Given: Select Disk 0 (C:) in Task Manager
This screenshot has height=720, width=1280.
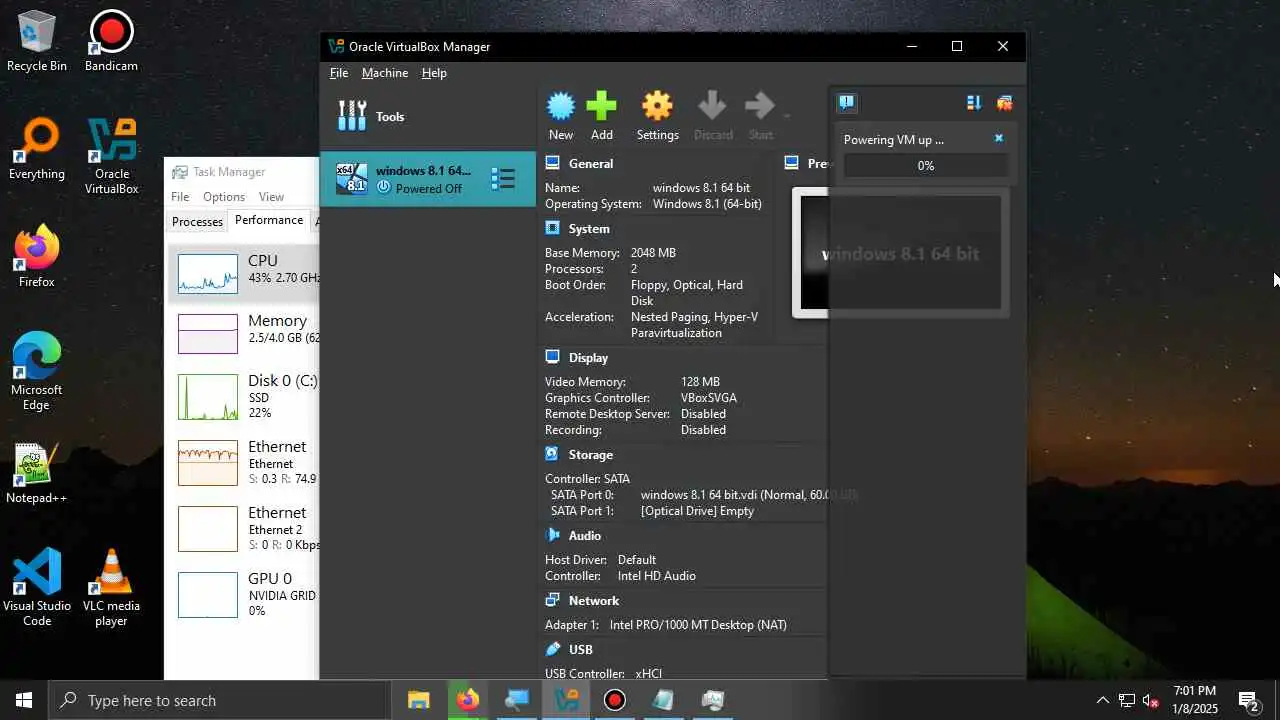Looking at the screenshot, I should pyautogui.click(x=244, y=396).
